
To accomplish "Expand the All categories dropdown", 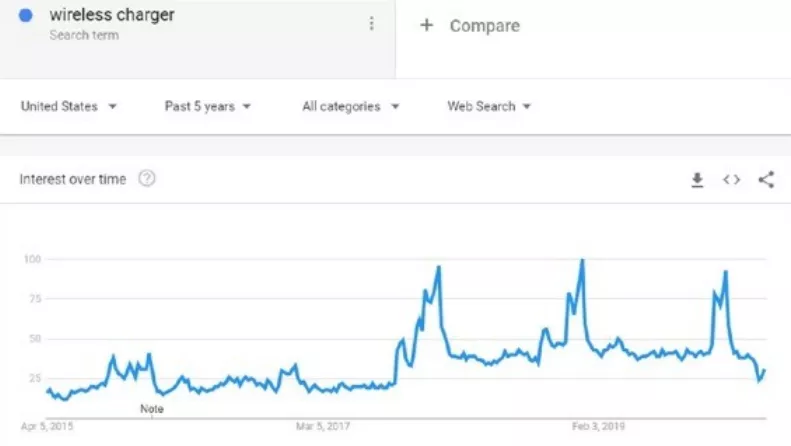I will 351,106.
